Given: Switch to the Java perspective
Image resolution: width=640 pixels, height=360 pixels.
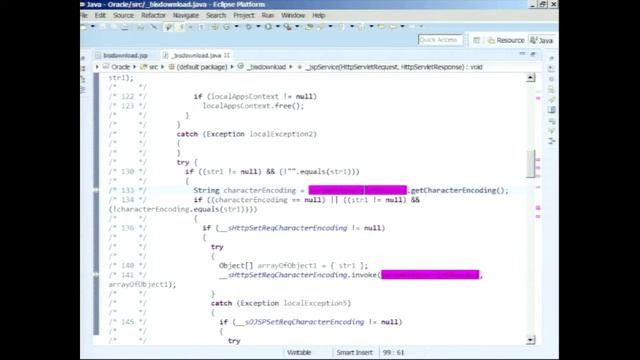Looking at the screenshot, I should (x=542, y=40).
